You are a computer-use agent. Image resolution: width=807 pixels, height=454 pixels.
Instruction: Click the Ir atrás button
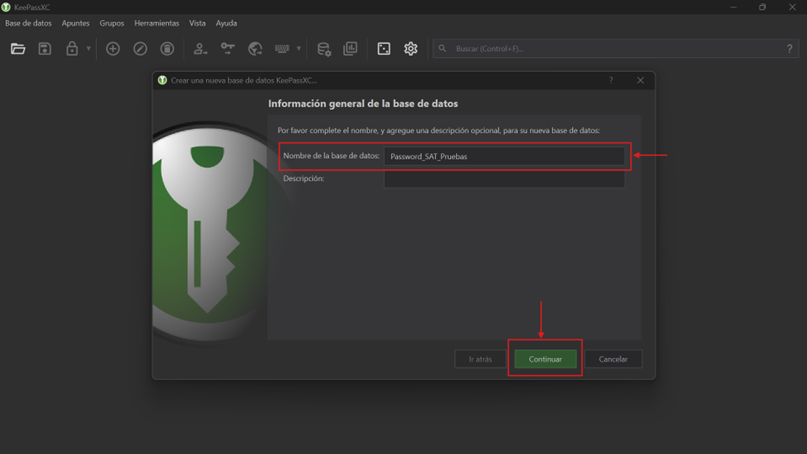(480, 359)
